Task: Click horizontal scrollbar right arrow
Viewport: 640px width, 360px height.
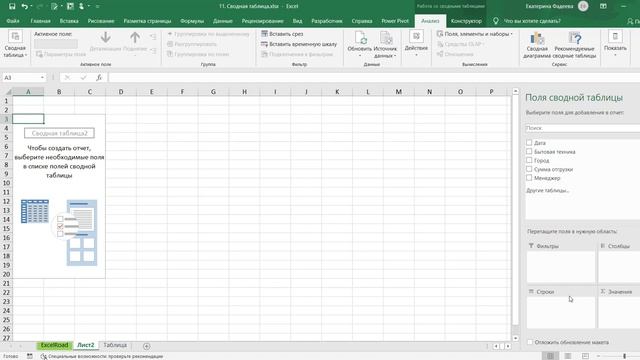Action: tap(508, 346)
